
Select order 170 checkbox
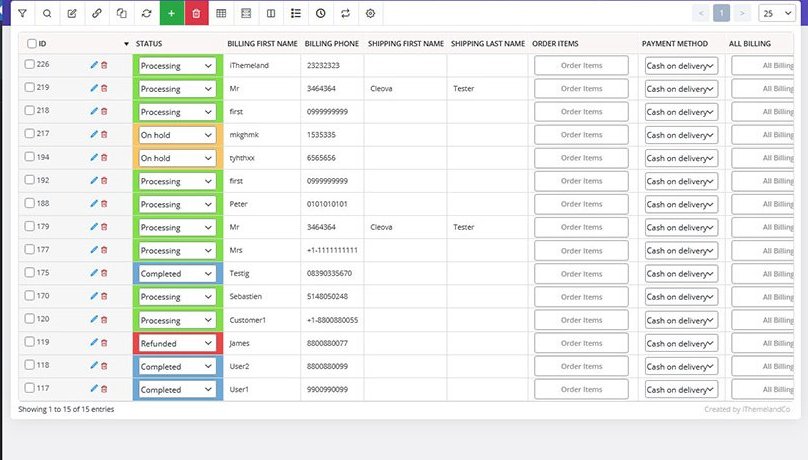point(29,296)
